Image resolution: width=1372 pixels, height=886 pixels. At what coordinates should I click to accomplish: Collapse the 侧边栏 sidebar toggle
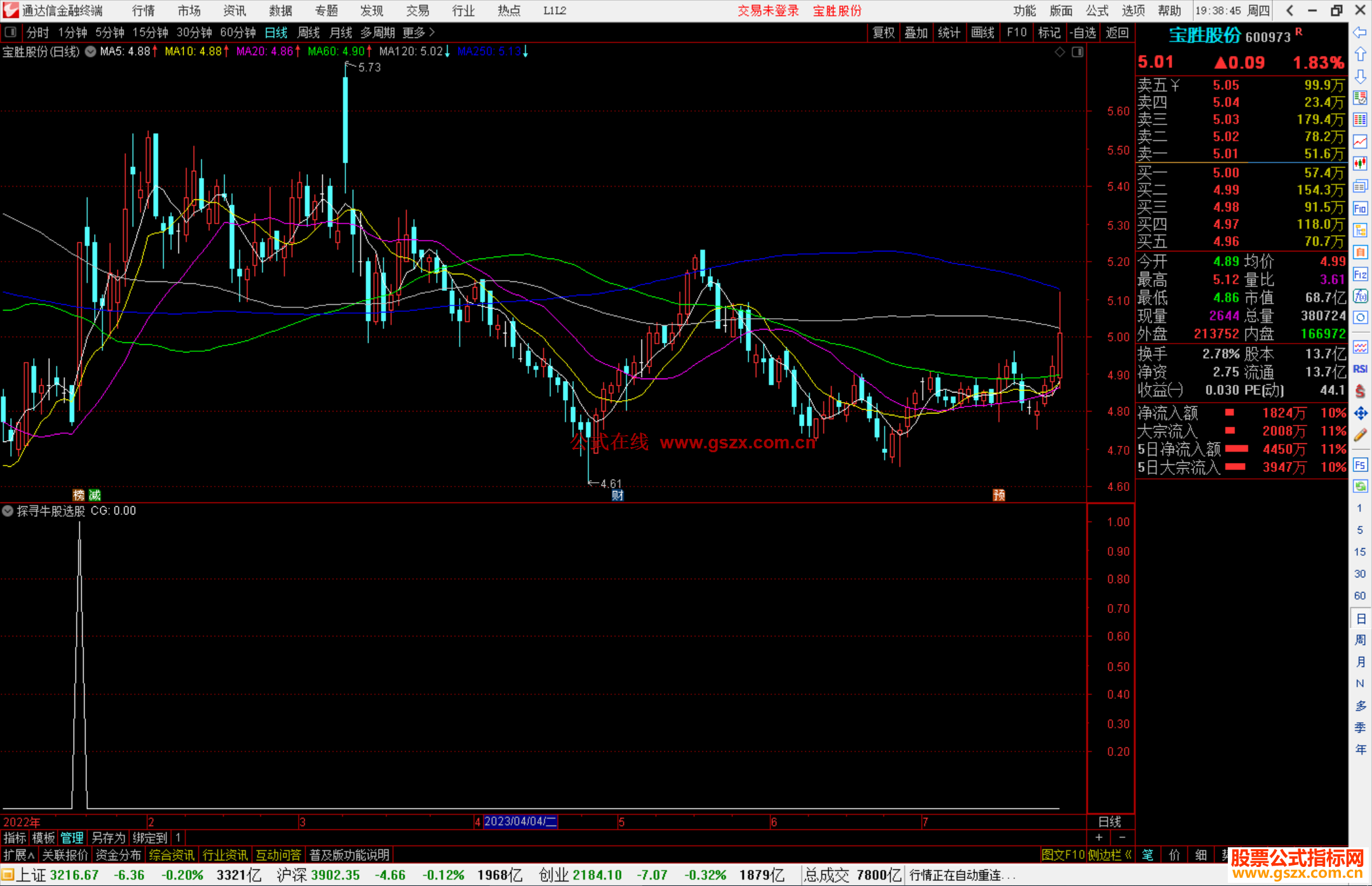click(x=1110, y=855)
